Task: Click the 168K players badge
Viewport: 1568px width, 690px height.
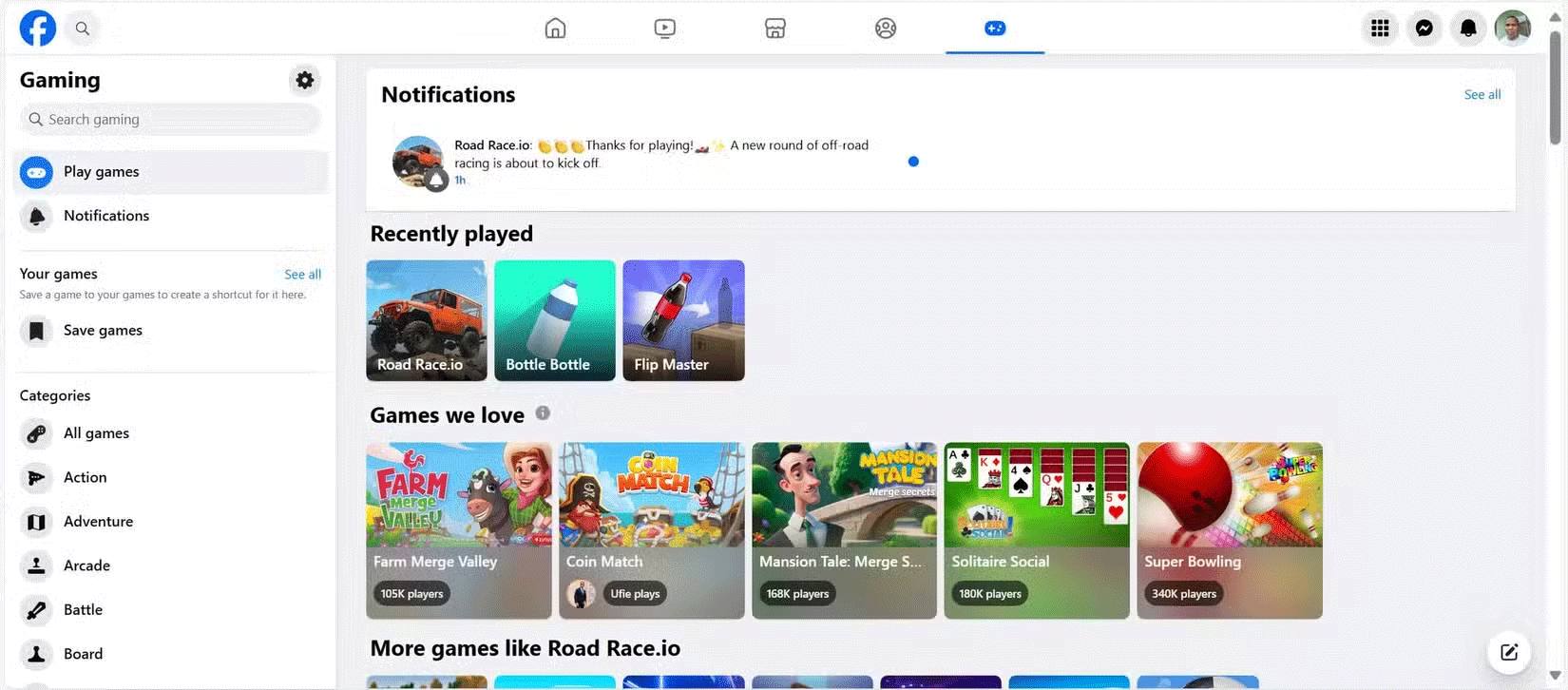Action: [797, 594]
